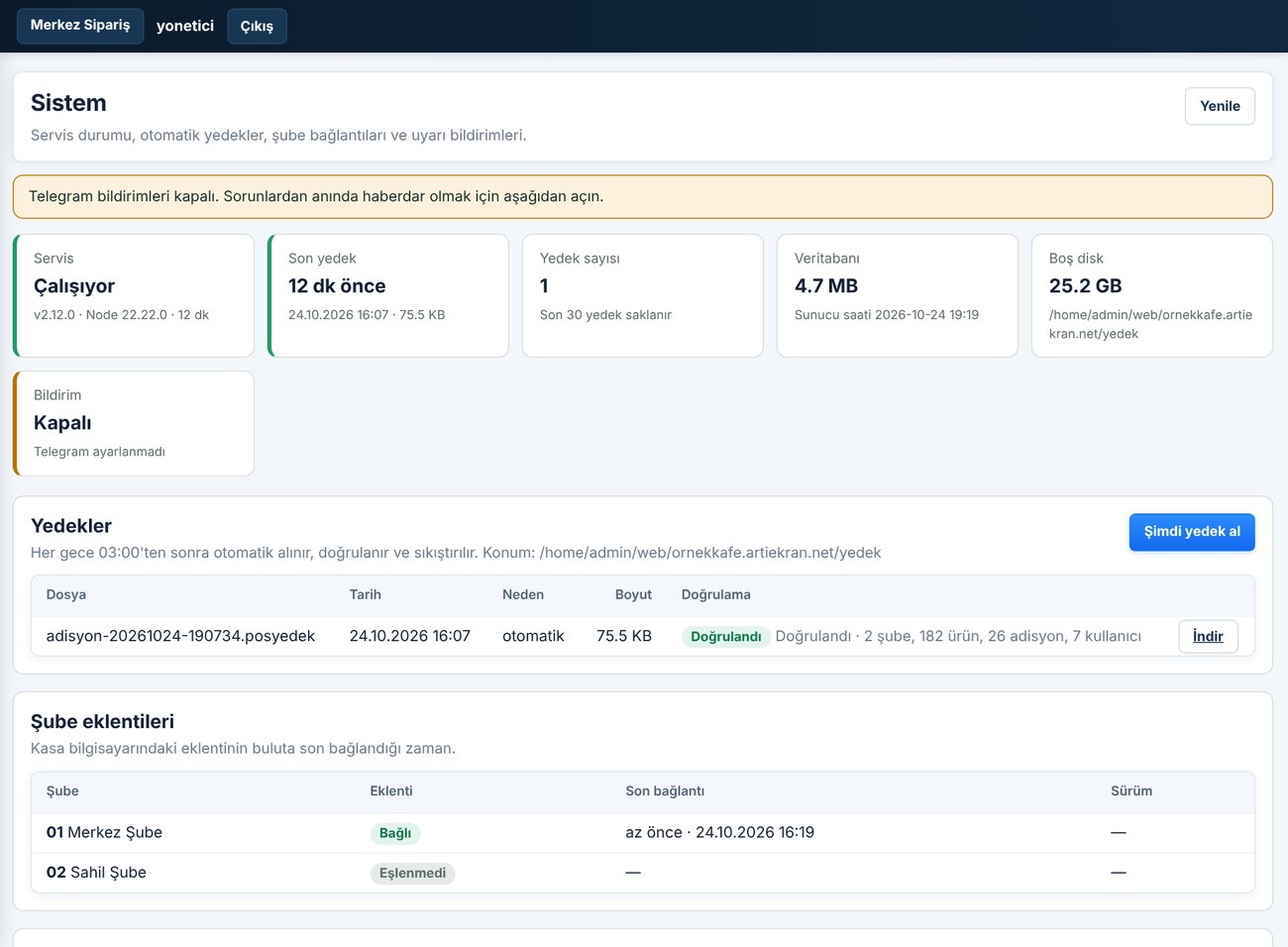
Task: Click the Eklenti column header
Action: point(391,790)
